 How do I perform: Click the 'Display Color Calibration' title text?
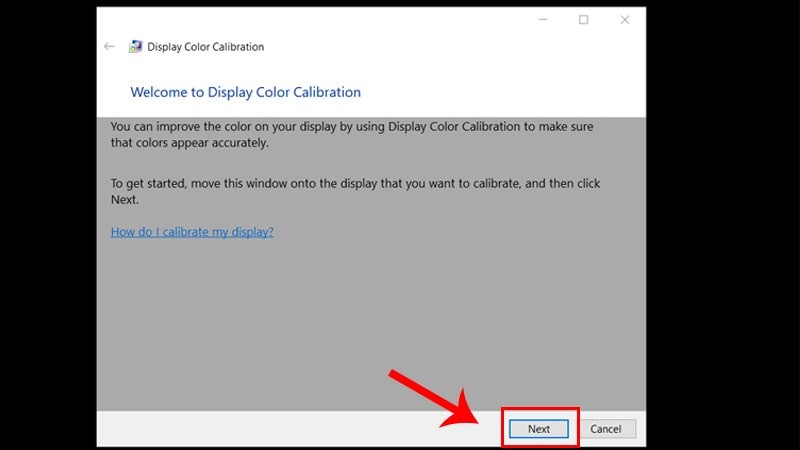(206, 47)
